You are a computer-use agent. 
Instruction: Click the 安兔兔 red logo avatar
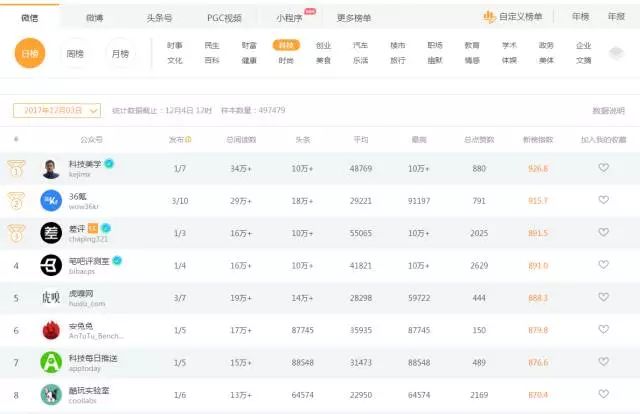(51, 330)
